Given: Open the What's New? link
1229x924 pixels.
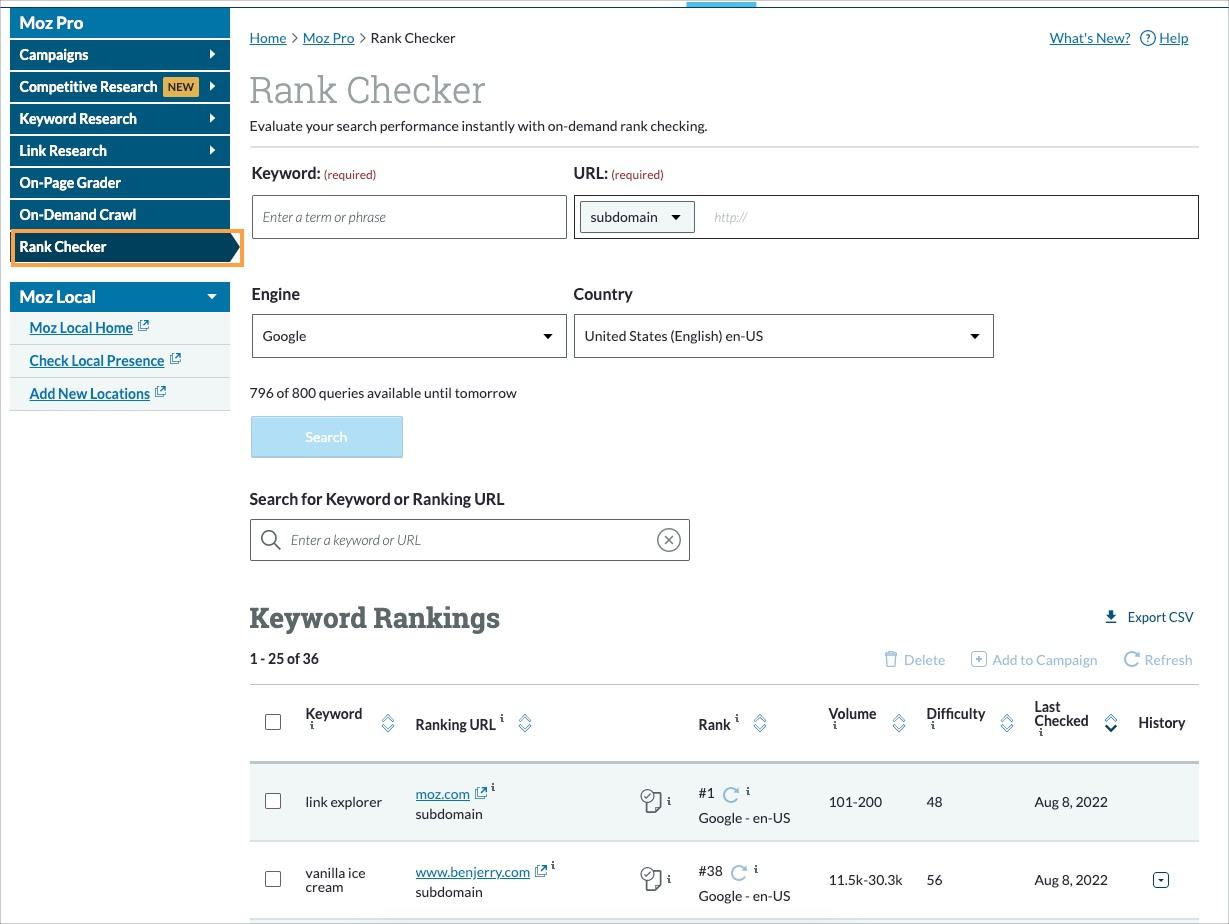Looking at the screenshot, I should (1089, 38).
